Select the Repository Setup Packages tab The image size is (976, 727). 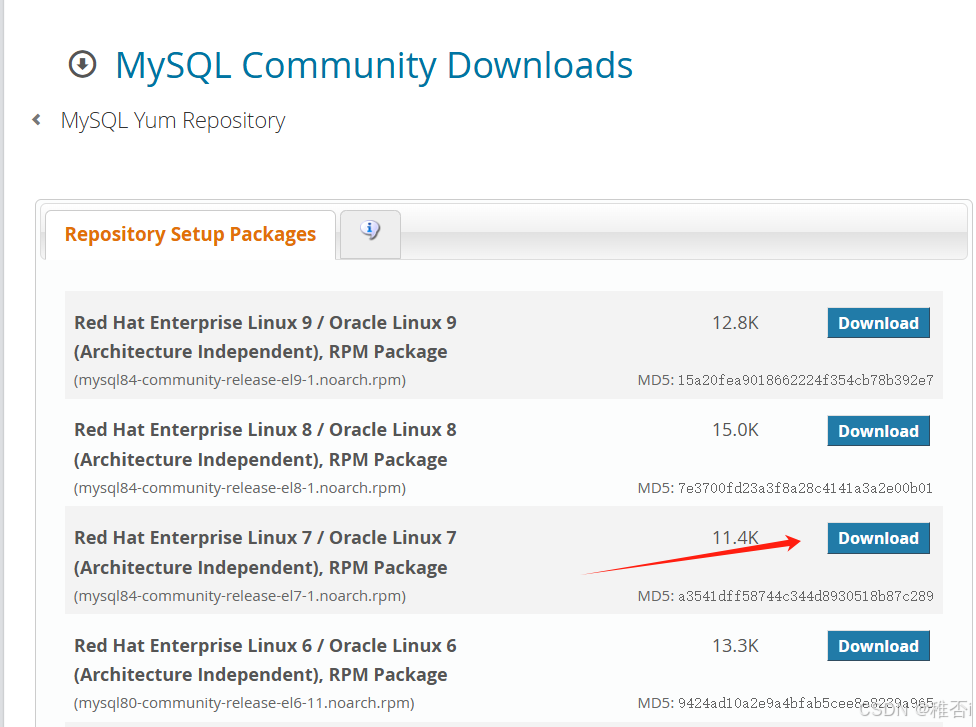(x=190, y=234)
